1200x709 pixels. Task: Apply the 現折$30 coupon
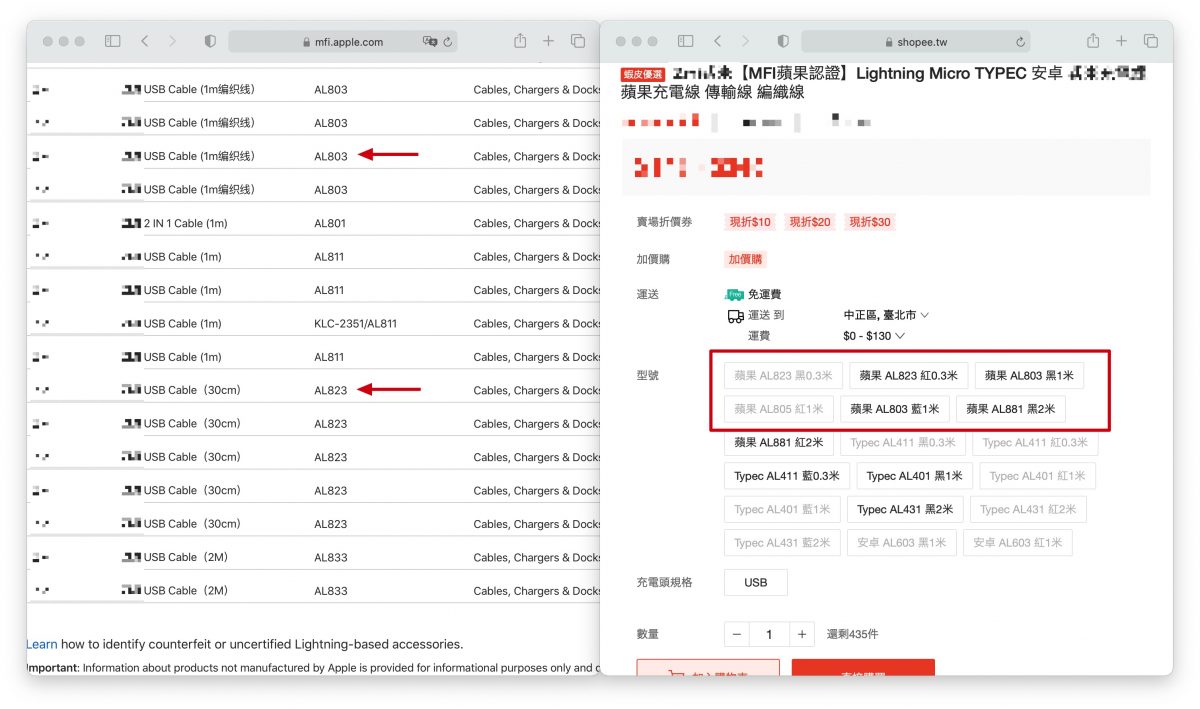coord(869,222)
